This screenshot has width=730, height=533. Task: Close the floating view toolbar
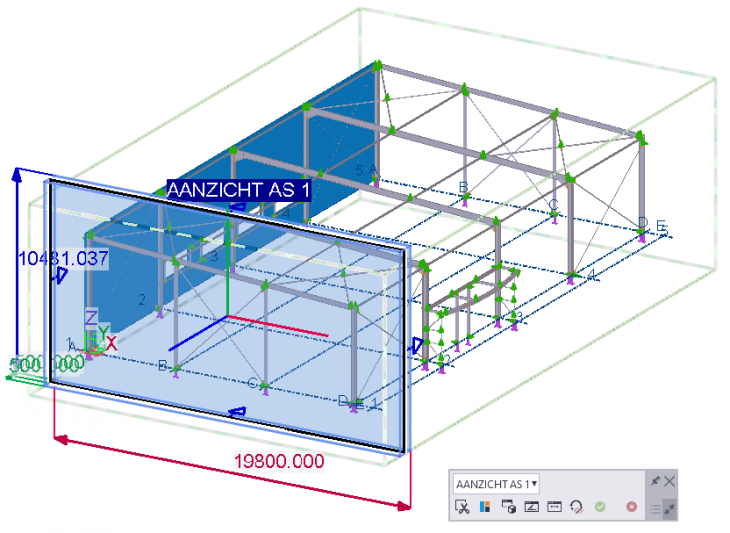pyautogui.click(x=670, y=482)
